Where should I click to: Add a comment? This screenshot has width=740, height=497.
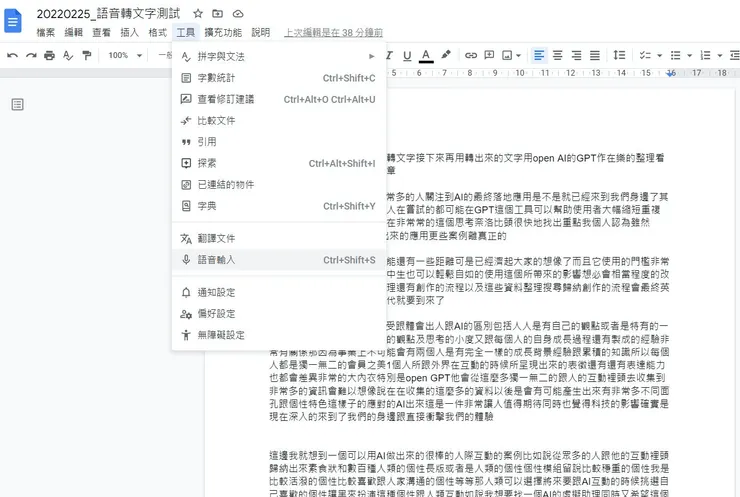coord(489,55)
